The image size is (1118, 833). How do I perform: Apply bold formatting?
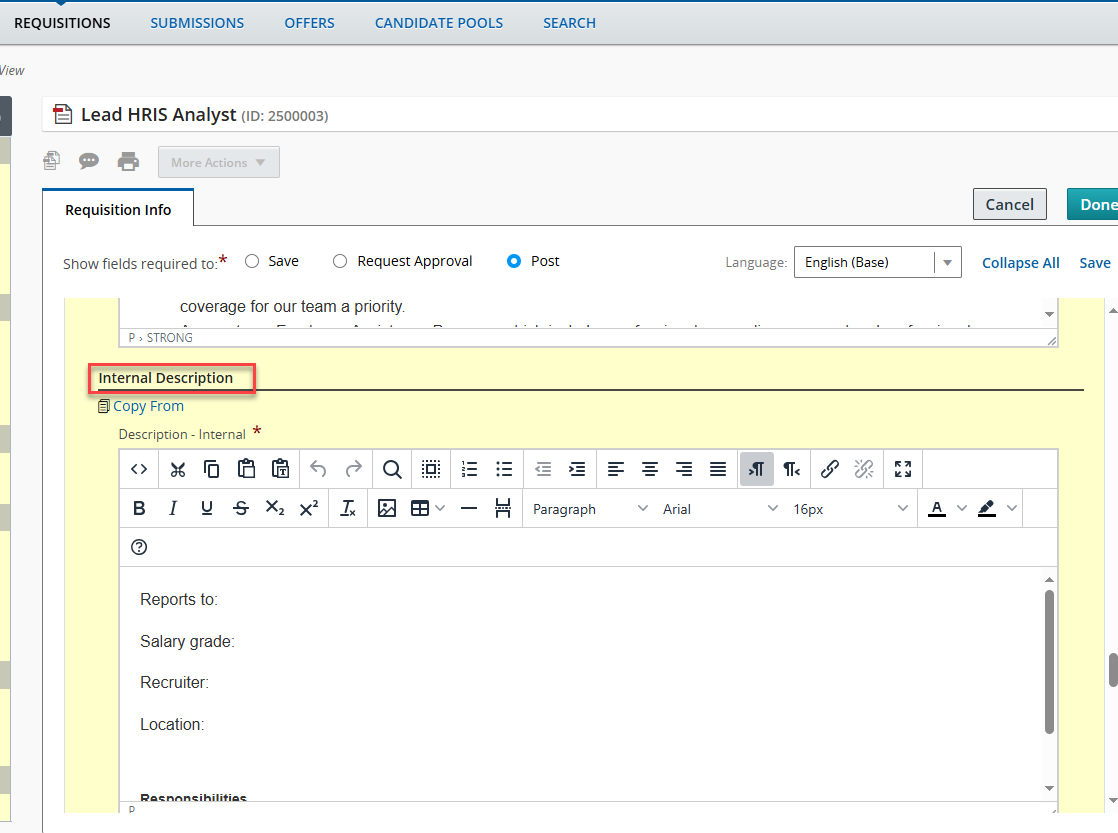tap(139, 509)
